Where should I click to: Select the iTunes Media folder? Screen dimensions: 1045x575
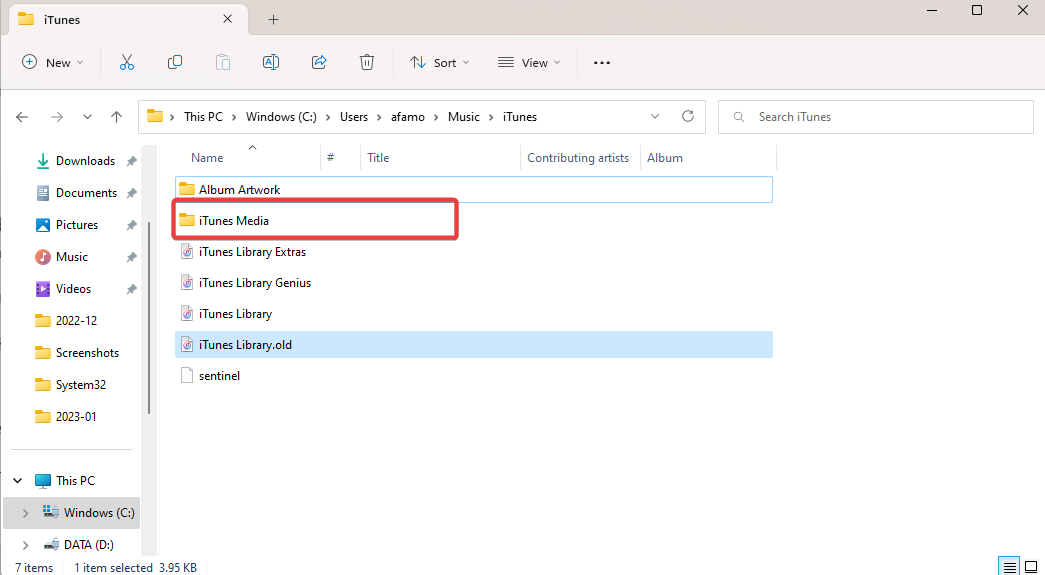pos(473,221)
